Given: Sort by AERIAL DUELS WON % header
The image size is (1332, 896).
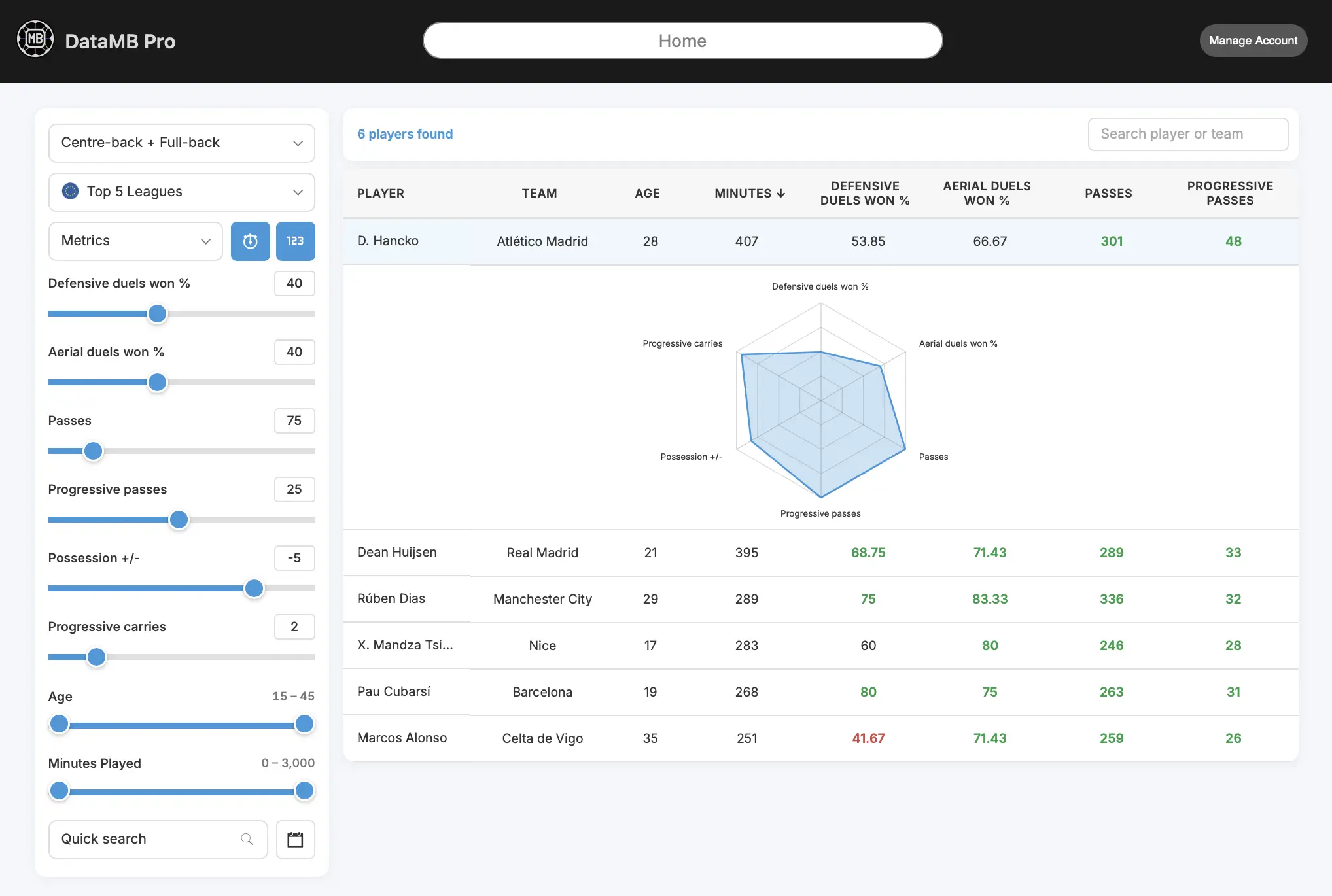Looking at the screenshot, I should [987, 194].
